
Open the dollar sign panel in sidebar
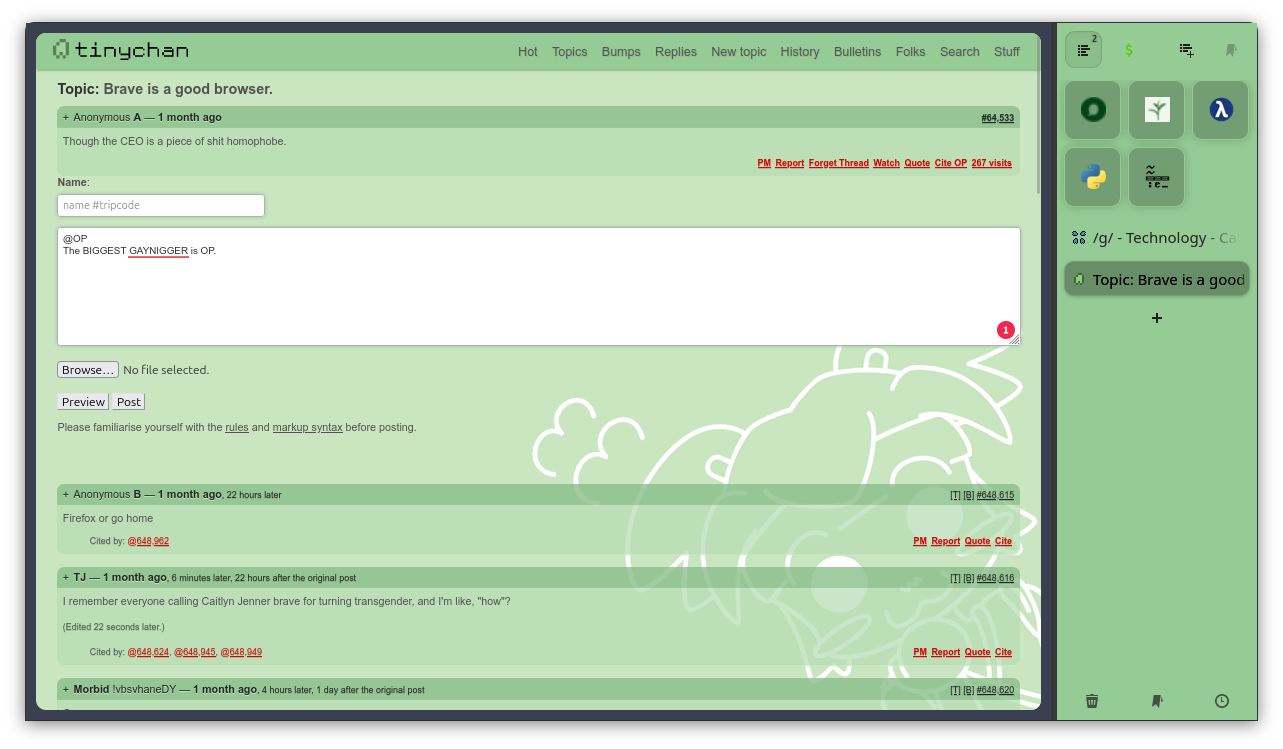click(x=1129, y=50)
